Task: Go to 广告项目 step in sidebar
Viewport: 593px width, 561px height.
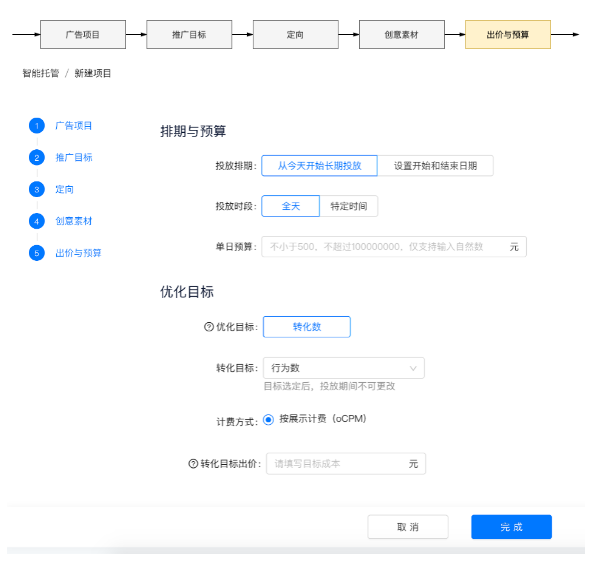Action: tap(74, 126)
